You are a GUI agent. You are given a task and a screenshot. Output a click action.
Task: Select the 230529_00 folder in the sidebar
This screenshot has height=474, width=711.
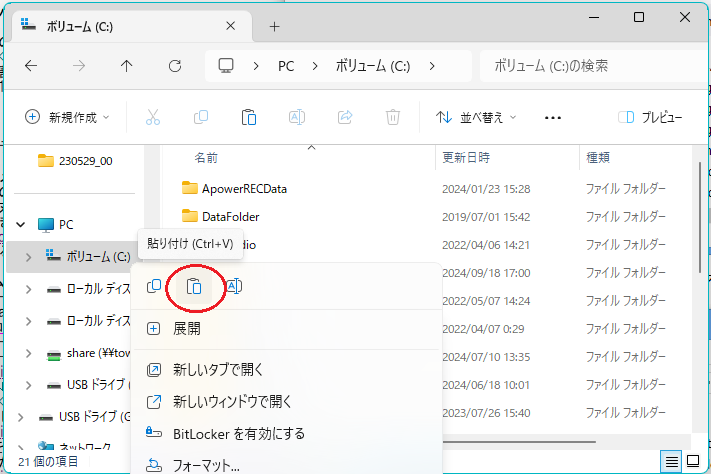click(x=75, y=161)
